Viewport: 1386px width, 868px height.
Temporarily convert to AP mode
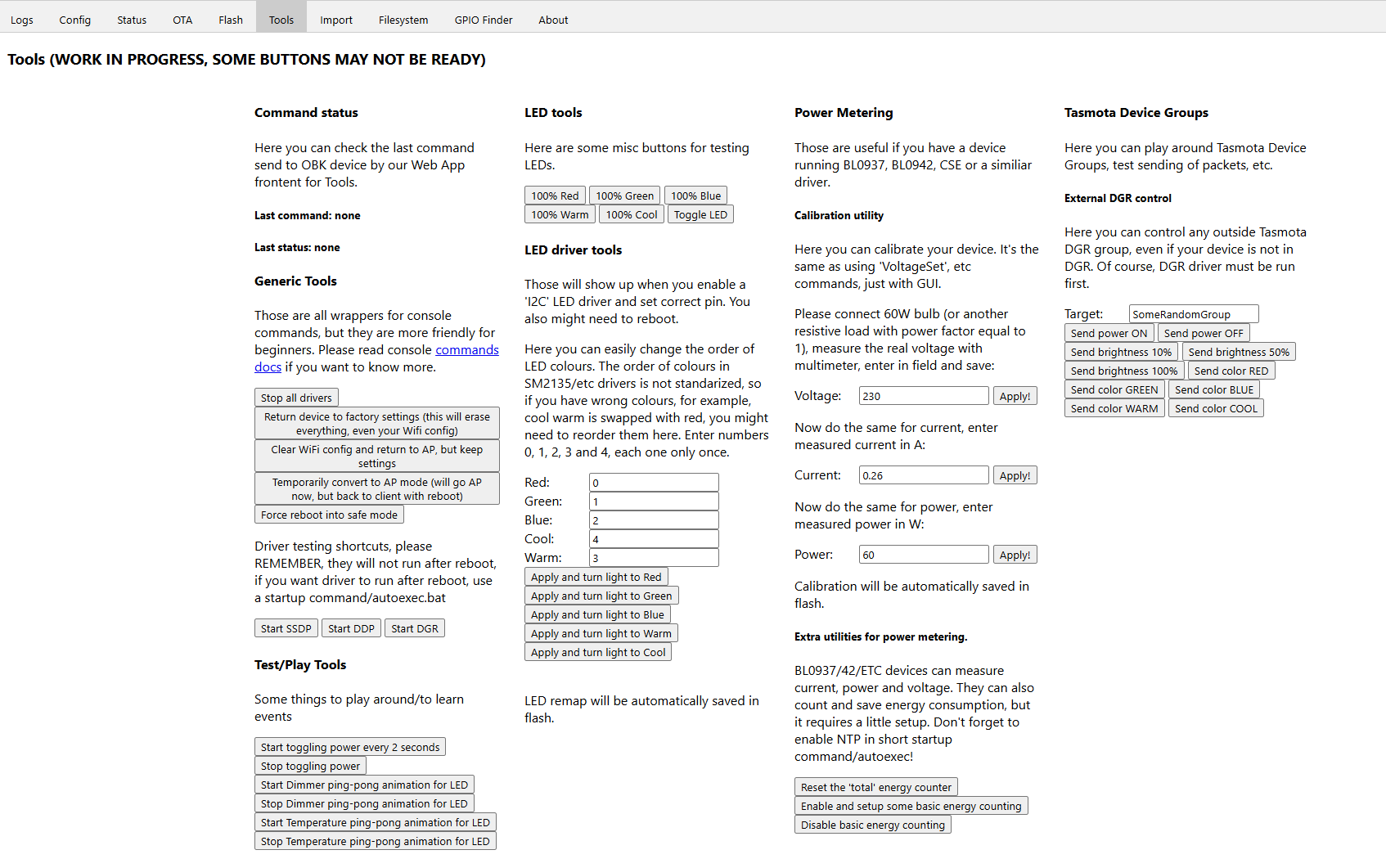click(x=377, y=489)
